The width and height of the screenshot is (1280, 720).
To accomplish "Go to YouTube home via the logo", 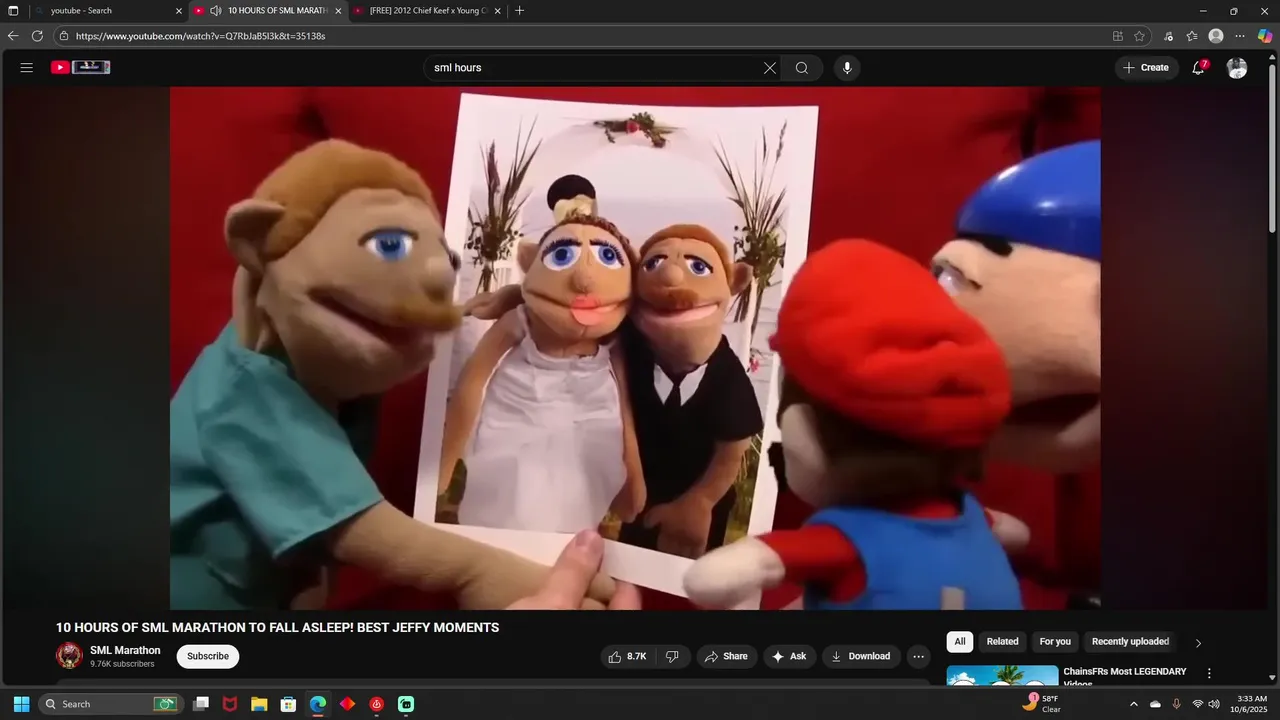I will click(81, 68).
